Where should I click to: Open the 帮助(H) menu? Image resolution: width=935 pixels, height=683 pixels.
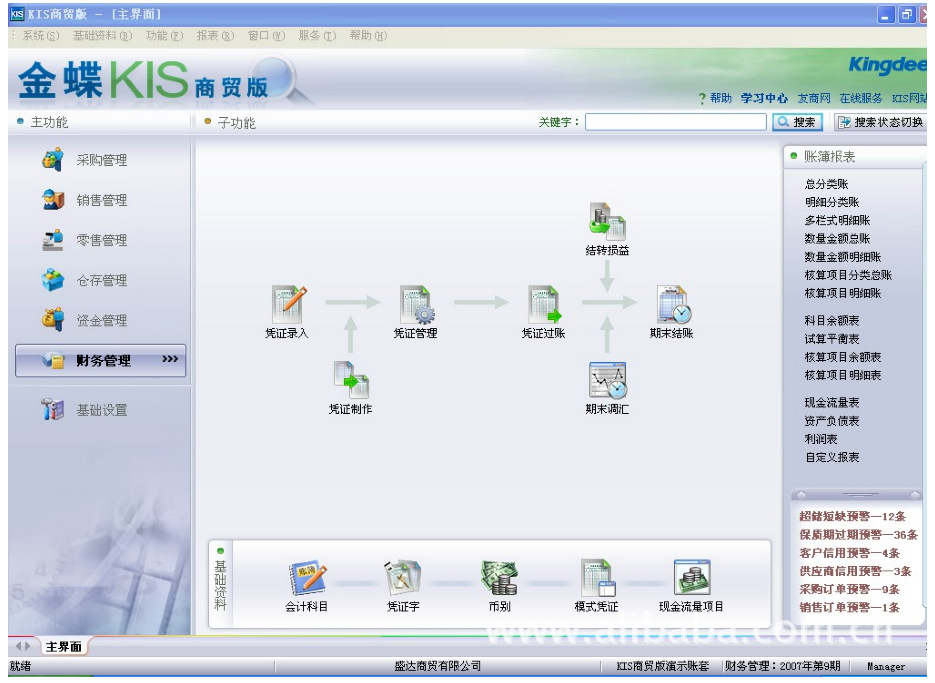click(368, 36)
